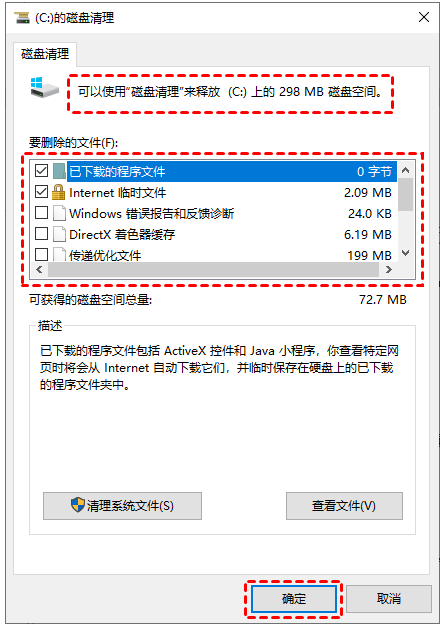Click the file icon for Windows 错误报告和反馈诊断

(x=59, y=213)
